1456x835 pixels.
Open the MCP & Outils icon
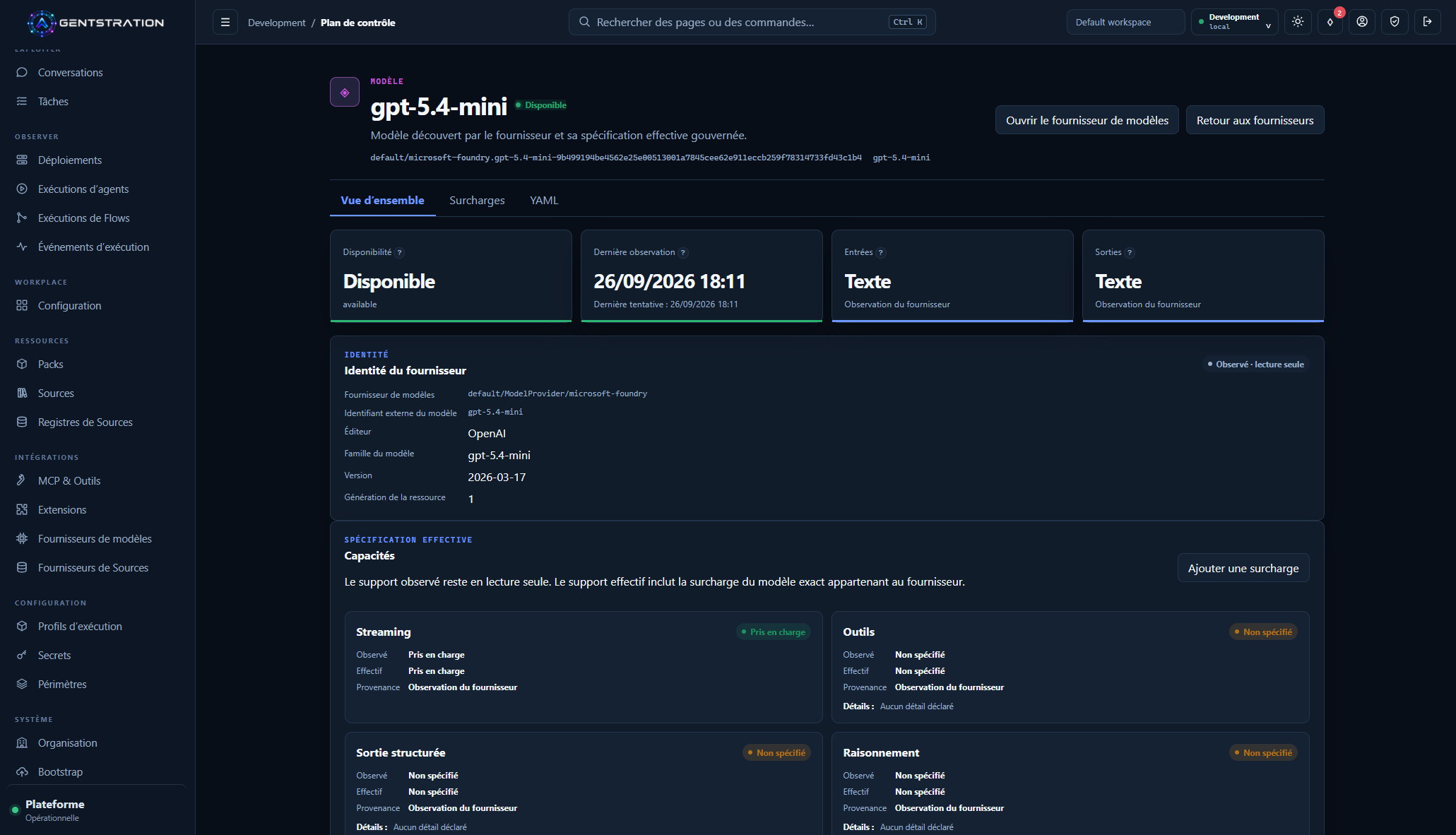(22, 481)
